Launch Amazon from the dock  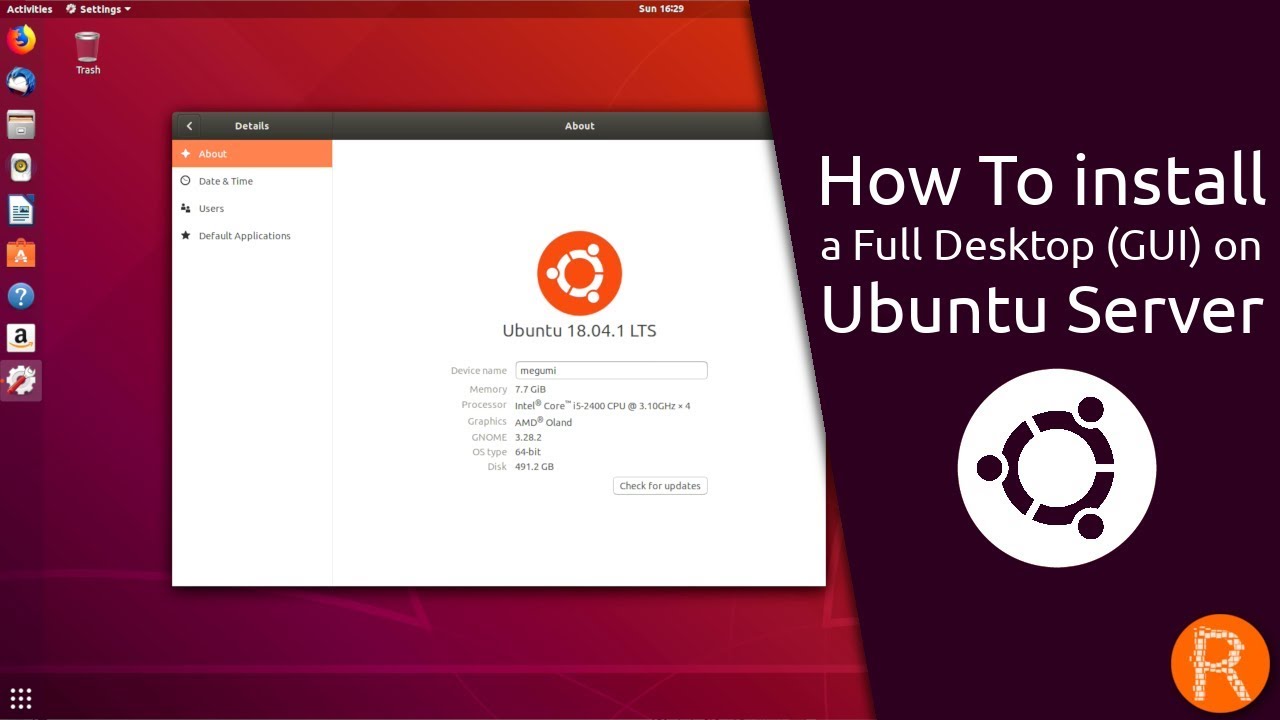click(x=21, y=338)
